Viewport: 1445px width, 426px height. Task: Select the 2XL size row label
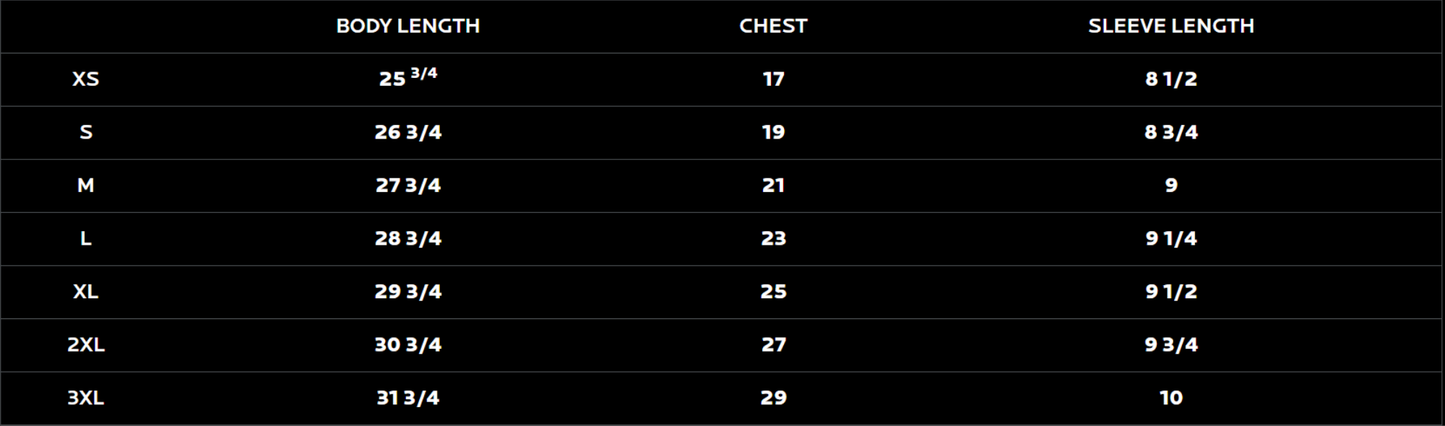click(x=86, y=344)
